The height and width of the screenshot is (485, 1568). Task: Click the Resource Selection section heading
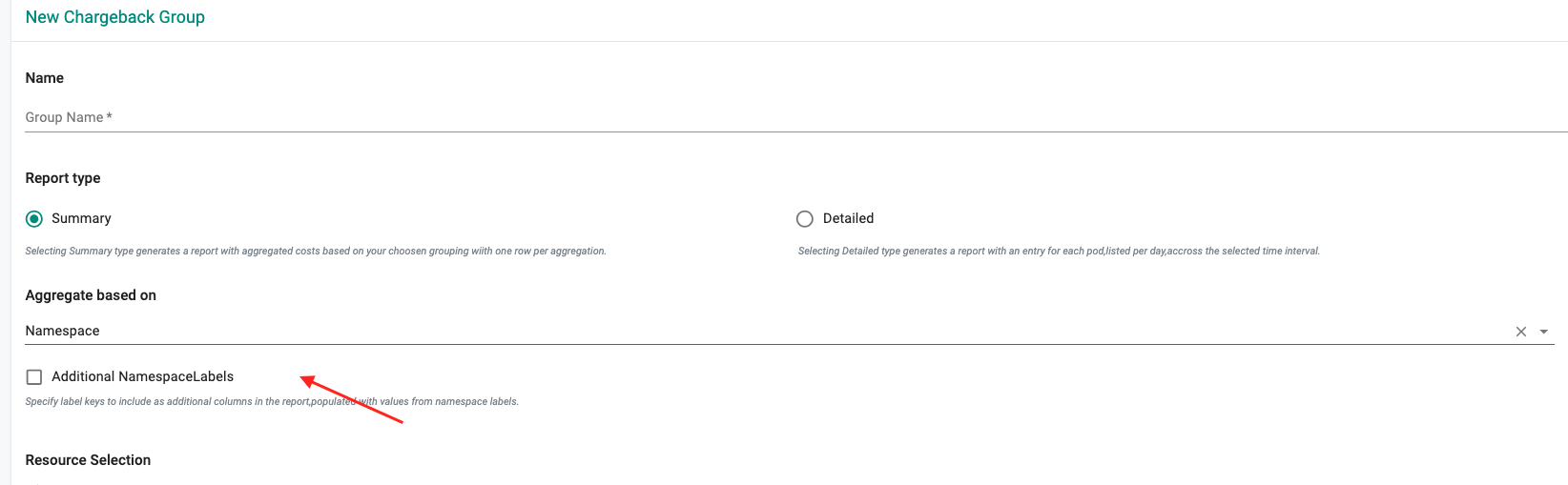pos(88,460)
